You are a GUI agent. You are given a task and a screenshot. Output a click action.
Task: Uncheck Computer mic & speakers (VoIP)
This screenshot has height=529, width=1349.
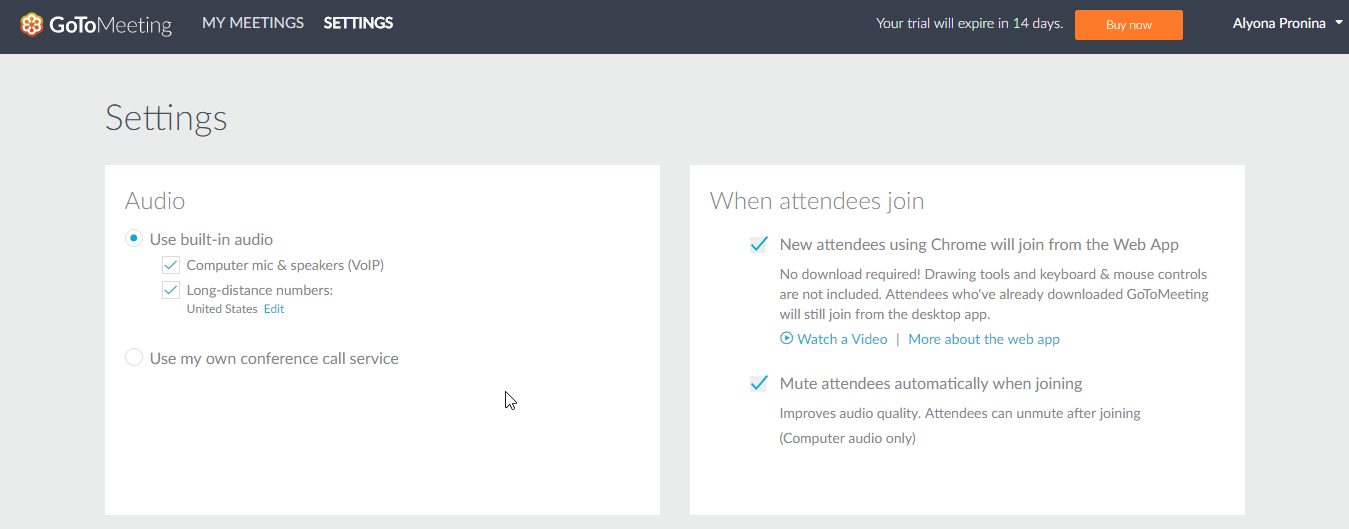click(171, 265)
